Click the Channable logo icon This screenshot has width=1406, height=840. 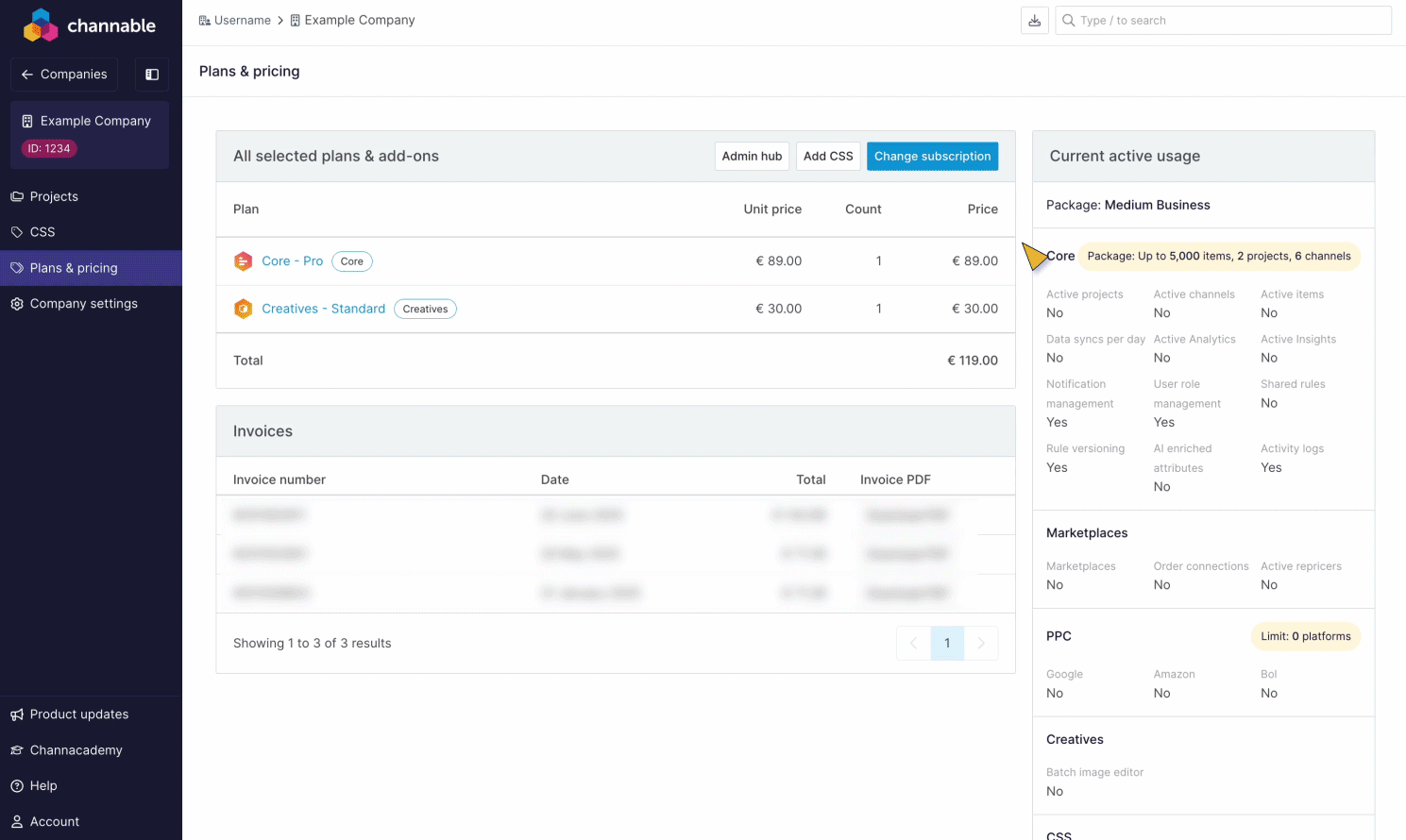[40, 25]
